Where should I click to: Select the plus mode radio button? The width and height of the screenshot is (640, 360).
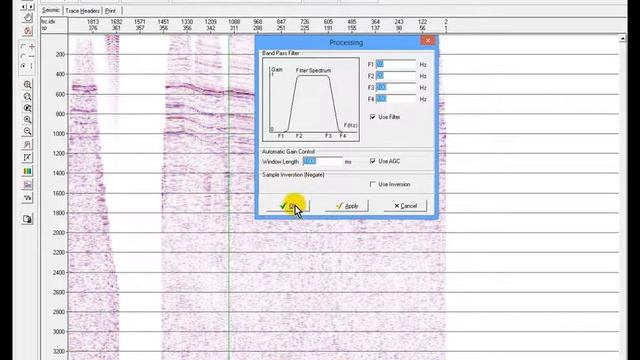pyautogui.click(x=23, y=47)
